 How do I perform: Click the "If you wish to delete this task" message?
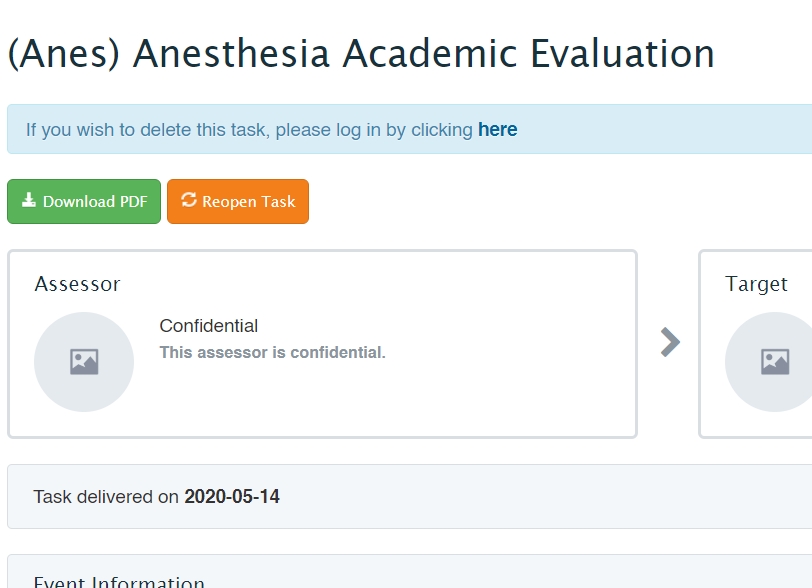[x=148, y=129]
